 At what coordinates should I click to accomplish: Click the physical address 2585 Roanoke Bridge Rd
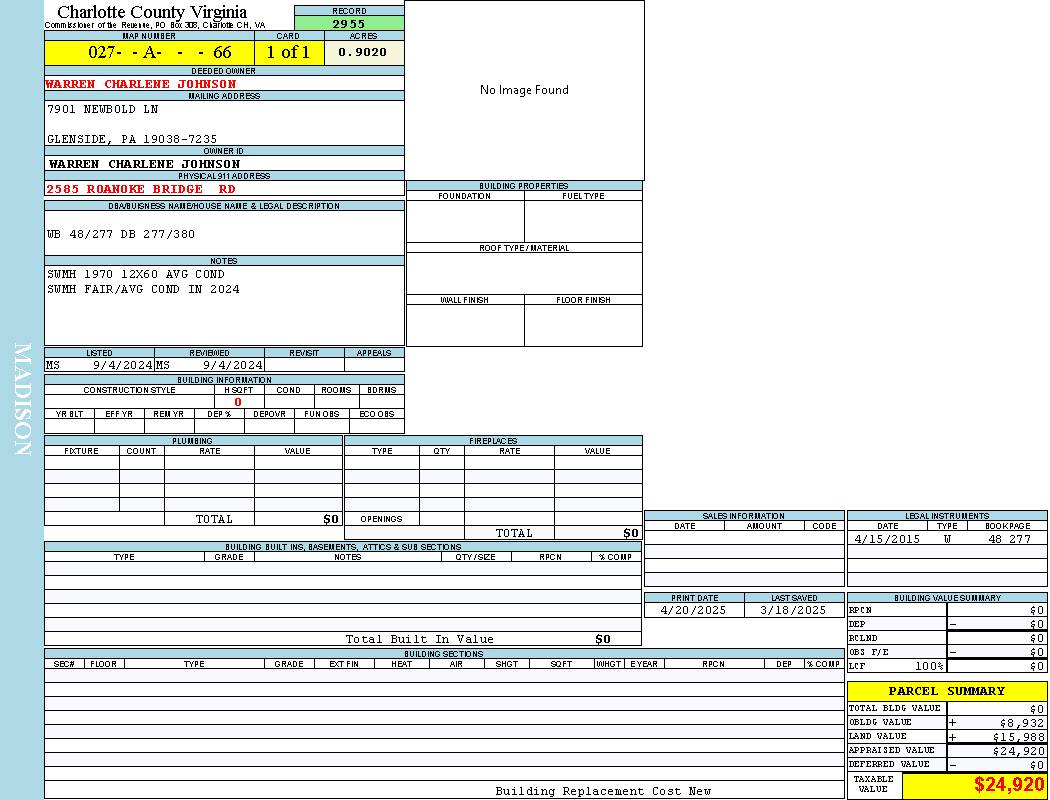(x=141, y=189)
